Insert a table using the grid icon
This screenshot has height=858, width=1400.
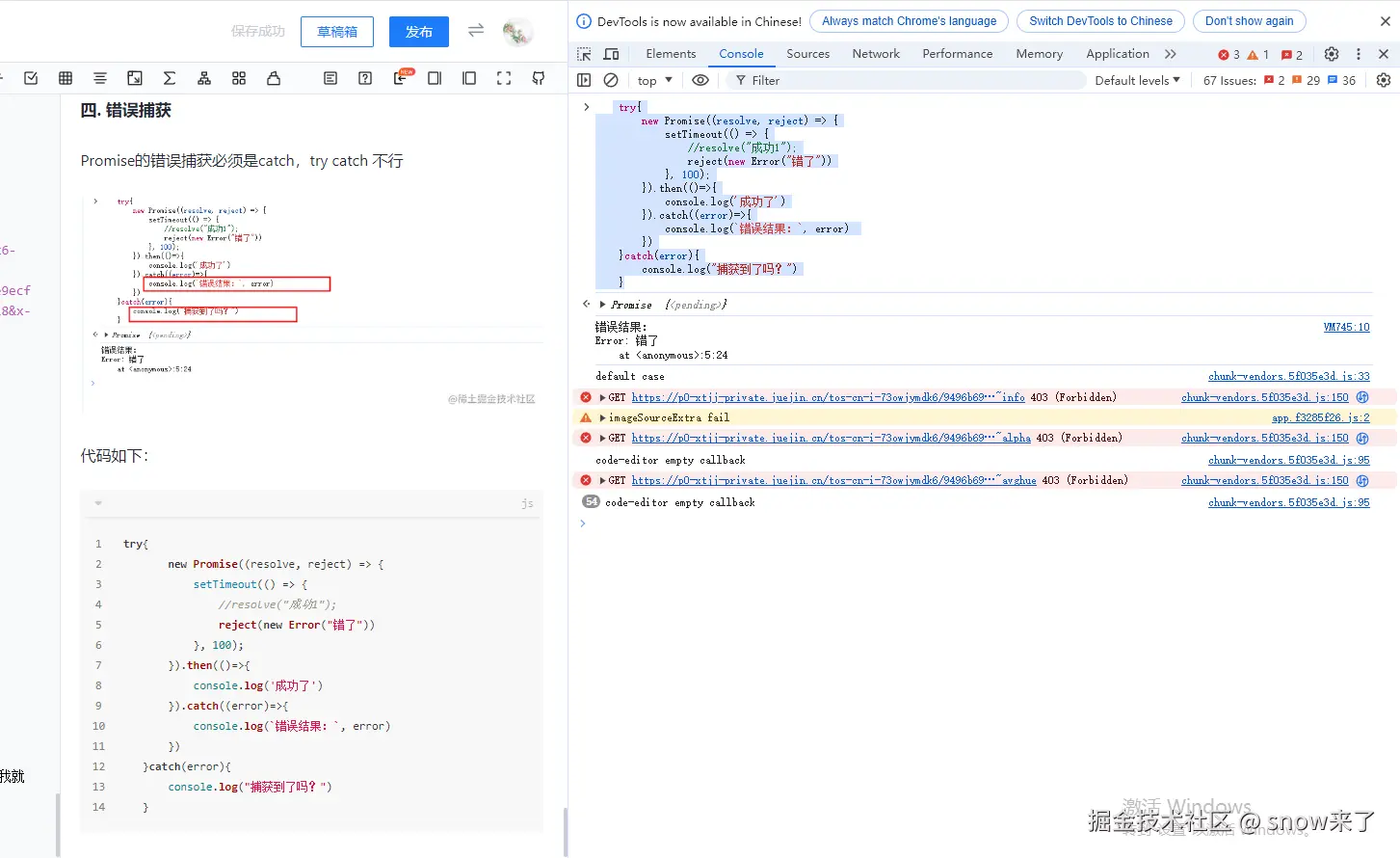tap(66, 78)
